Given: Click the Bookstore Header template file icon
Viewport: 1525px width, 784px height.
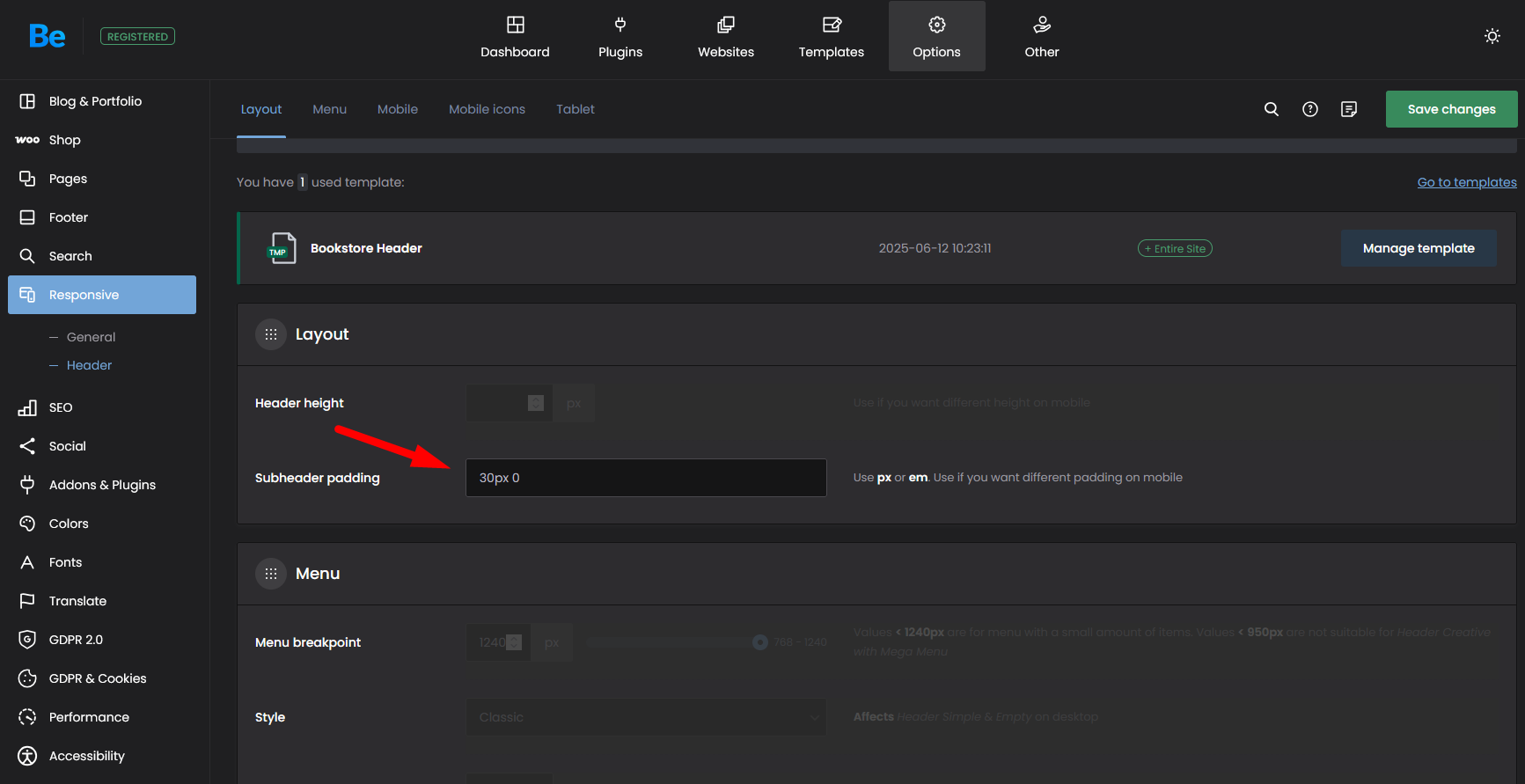Looking at the screenshot, I should tap(282, 248).
